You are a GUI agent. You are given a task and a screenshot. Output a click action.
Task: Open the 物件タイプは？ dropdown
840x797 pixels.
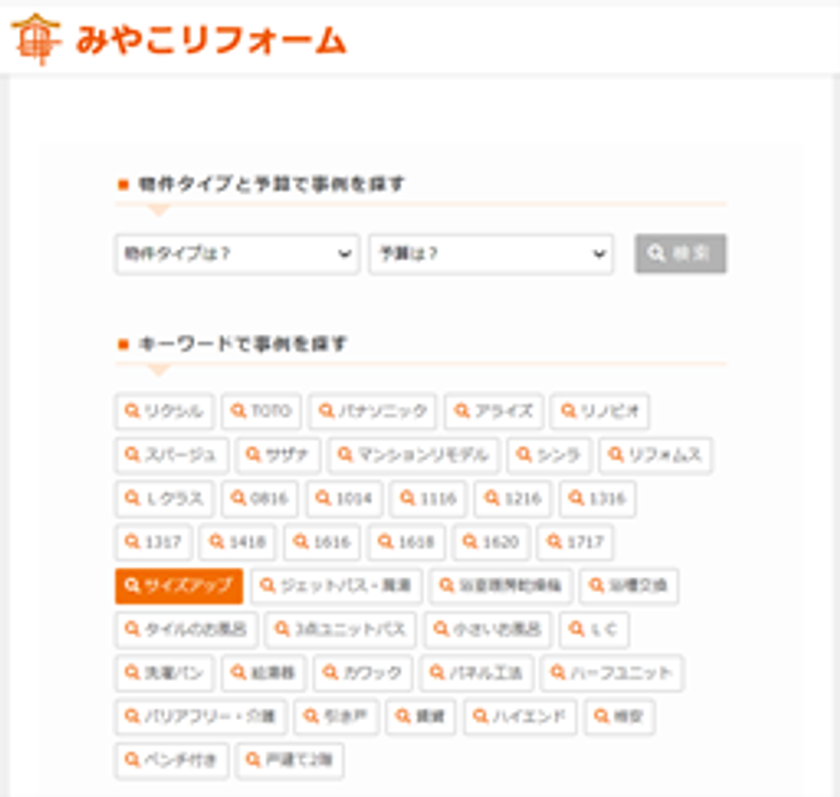(x=237, y=254)
